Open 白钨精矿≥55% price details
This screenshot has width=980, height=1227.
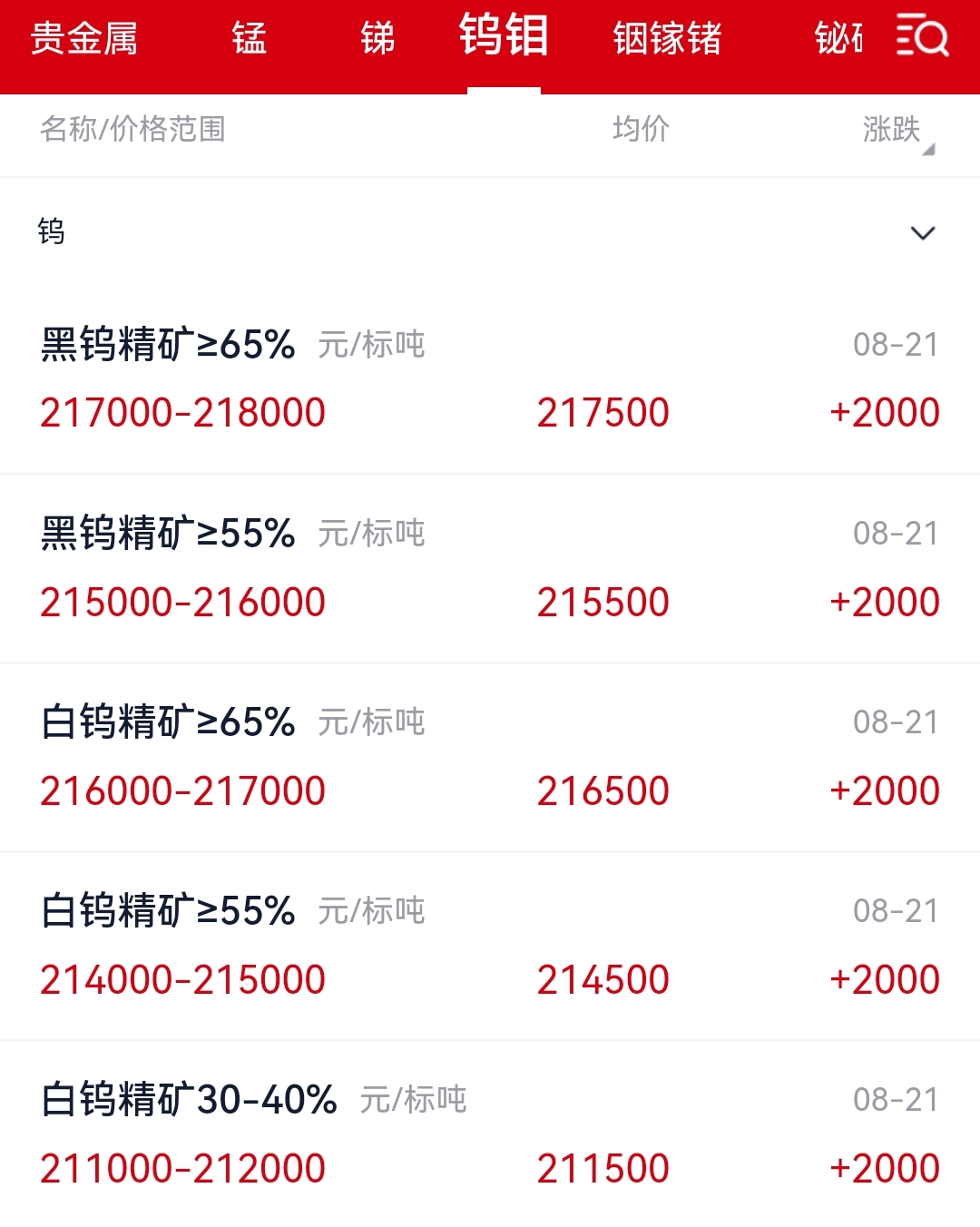tap(490, 946)
